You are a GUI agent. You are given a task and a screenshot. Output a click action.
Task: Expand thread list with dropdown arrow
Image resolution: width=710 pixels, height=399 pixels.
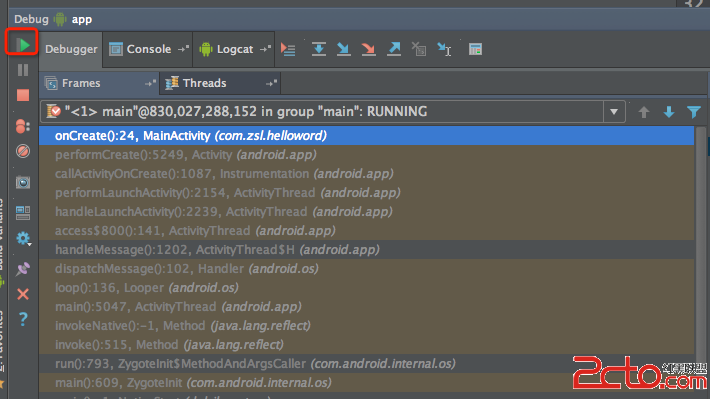(x=614, y=112)
